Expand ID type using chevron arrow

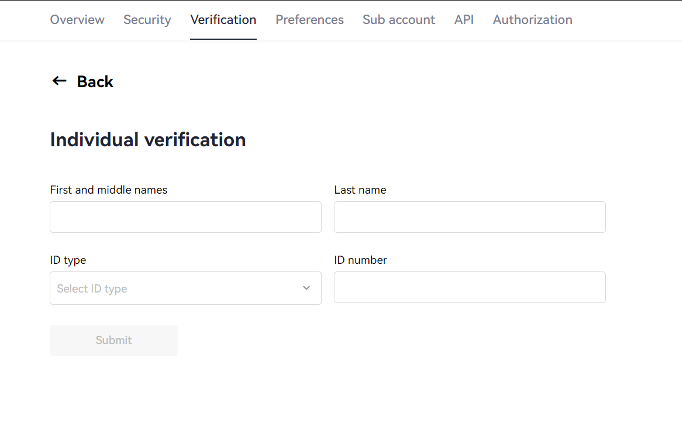click(x=306, y=288)
